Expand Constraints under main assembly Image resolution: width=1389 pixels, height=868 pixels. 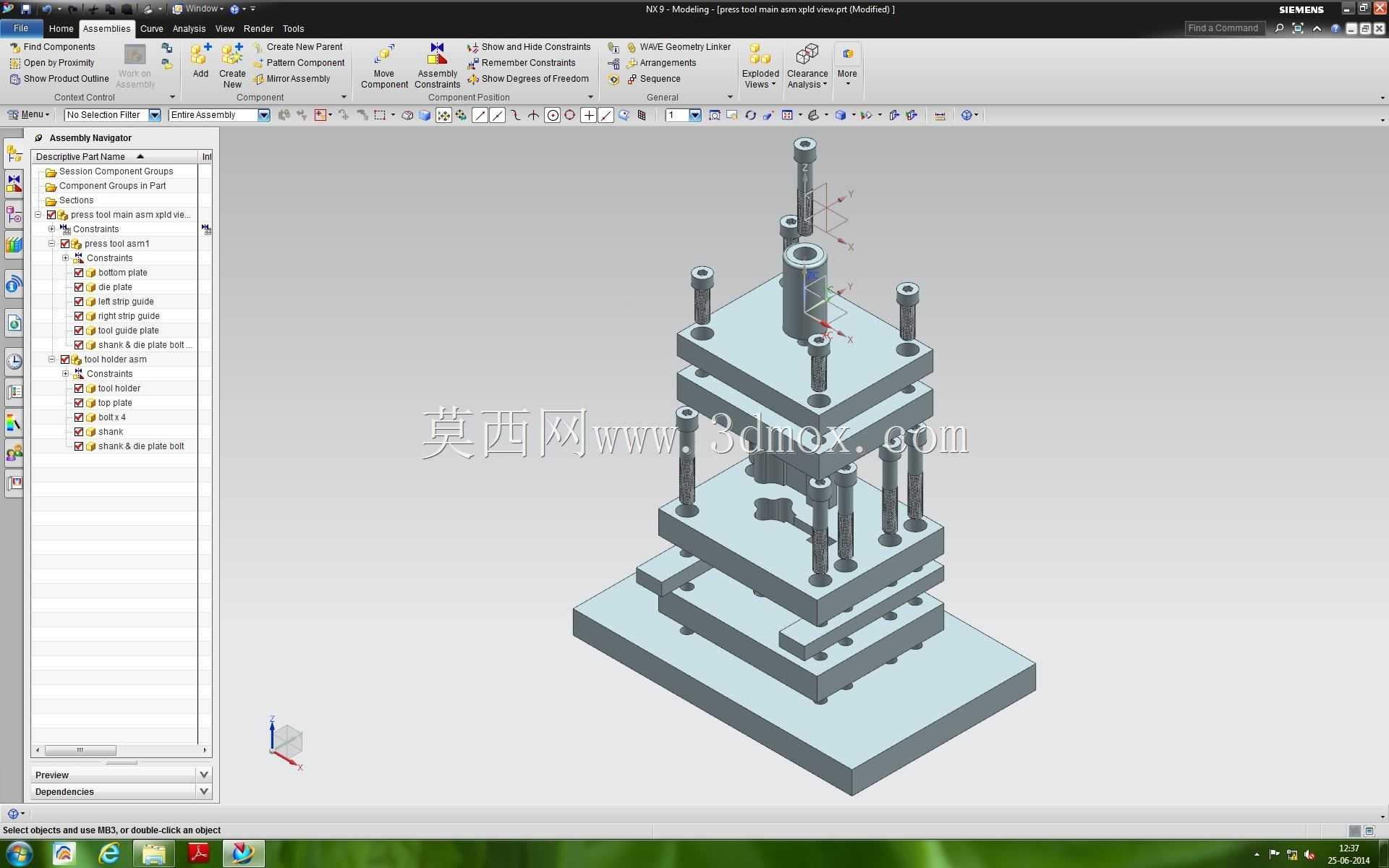(x=52, y=229)
